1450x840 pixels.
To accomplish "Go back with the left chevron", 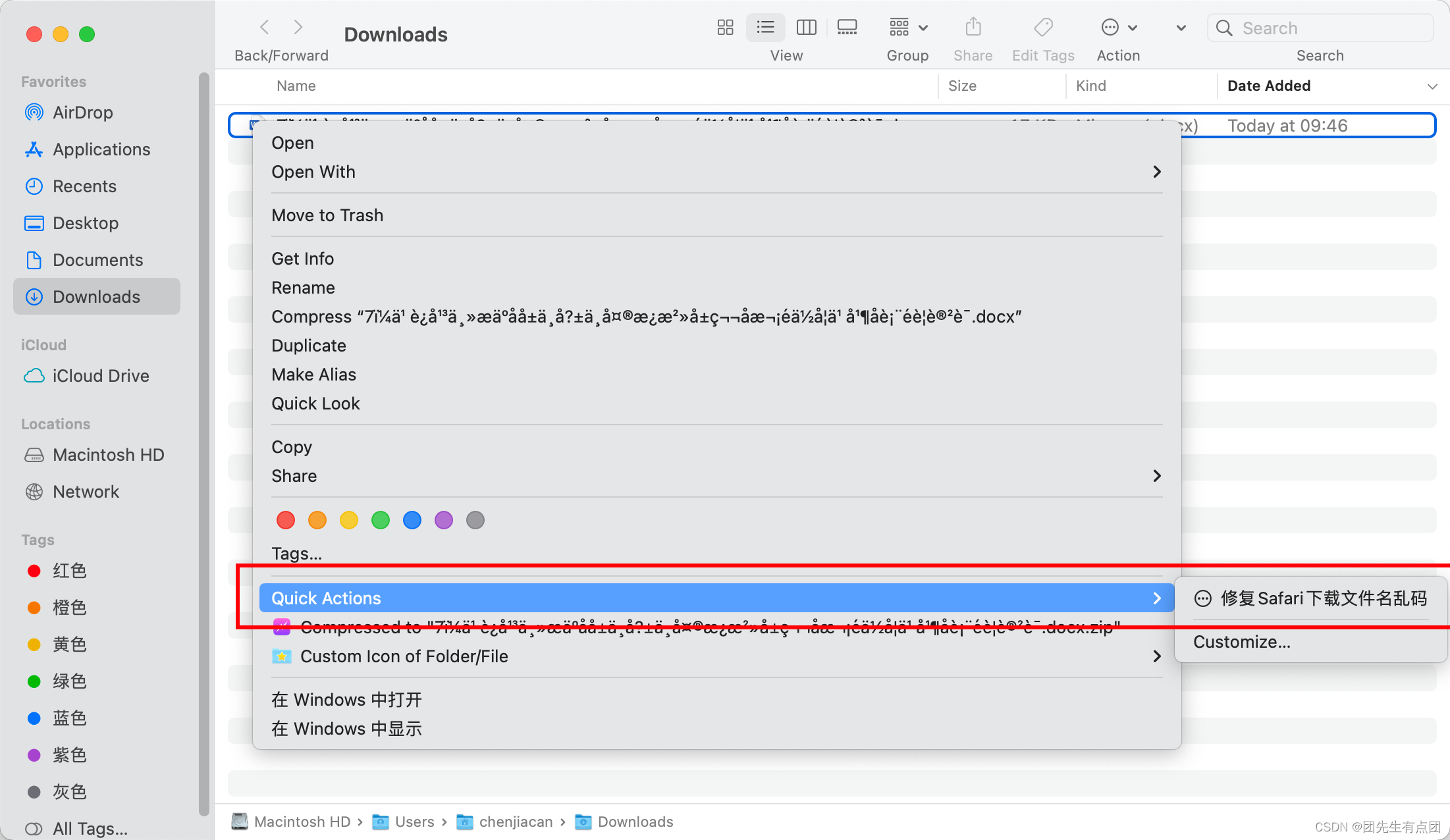I will coord(265,28).
